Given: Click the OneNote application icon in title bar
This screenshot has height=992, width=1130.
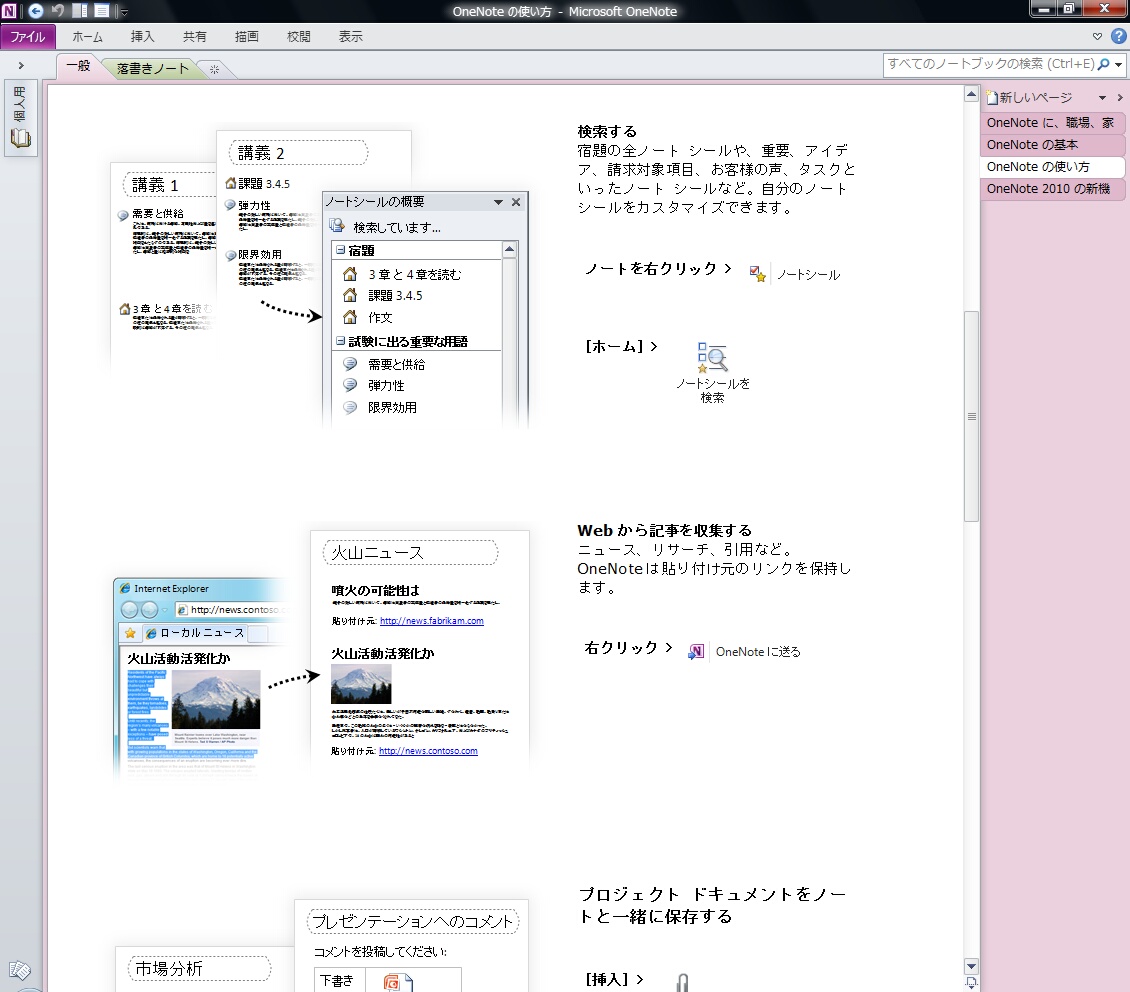Looking at the screenshot, I should point(9,11).
